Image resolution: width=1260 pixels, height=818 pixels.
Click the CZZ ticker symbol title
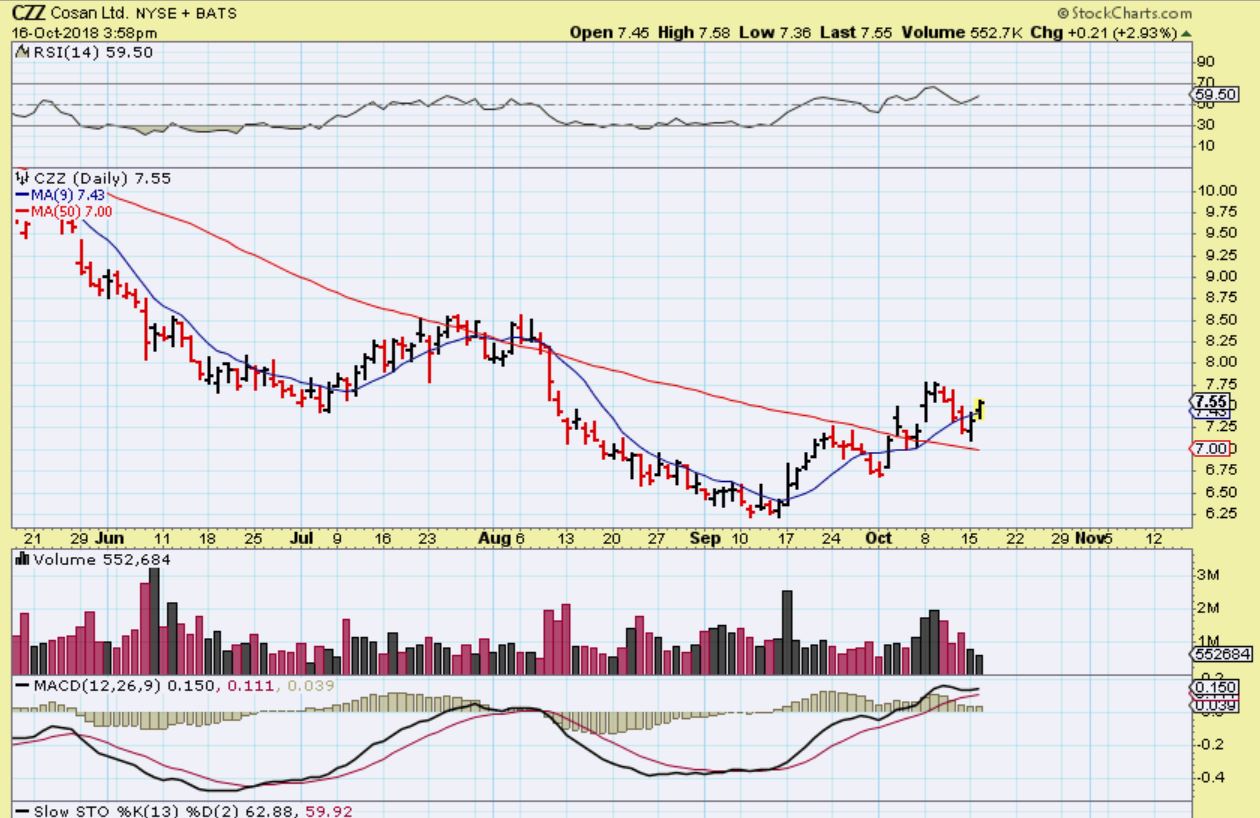click(x=29, y=14)
